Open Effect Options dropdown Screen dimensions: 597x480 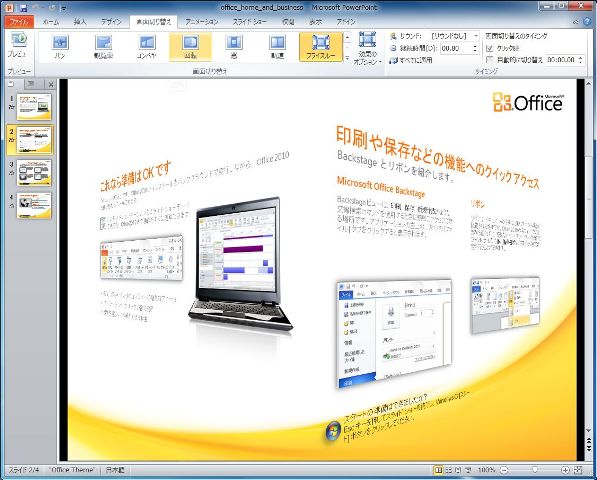(367, 49)
